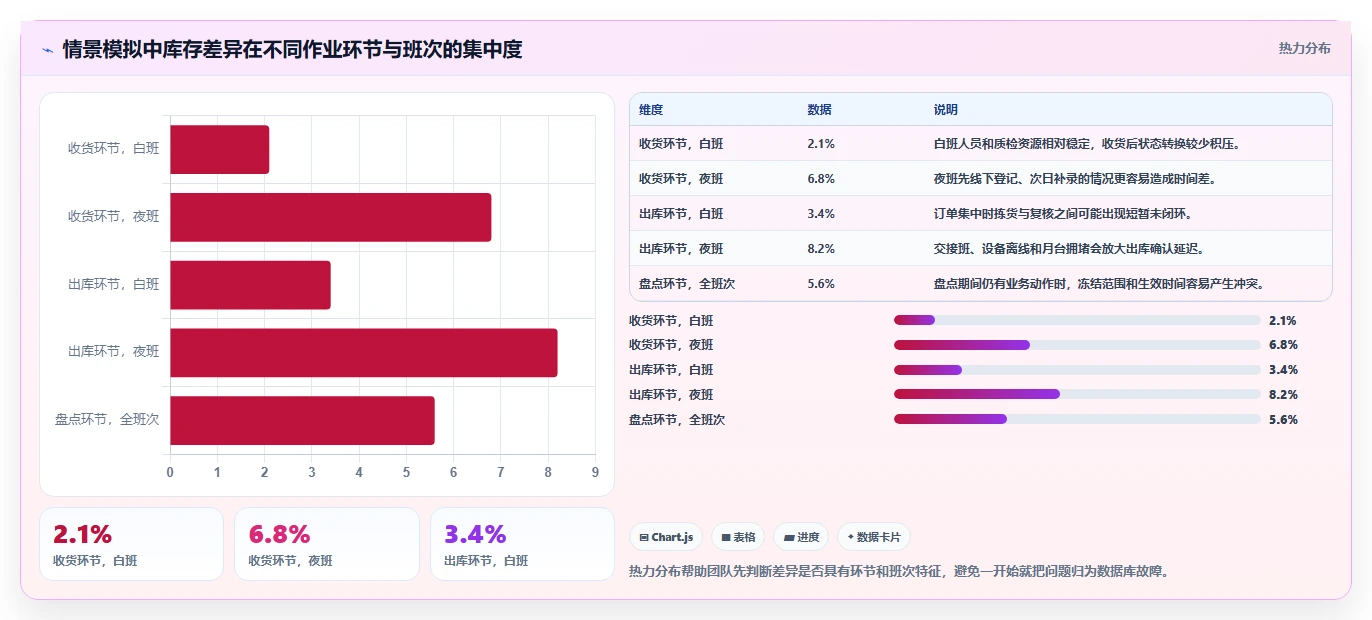The image size is (1372, 620).
Task: Click x-axis tick 0 in the chart
Action: 170,472
